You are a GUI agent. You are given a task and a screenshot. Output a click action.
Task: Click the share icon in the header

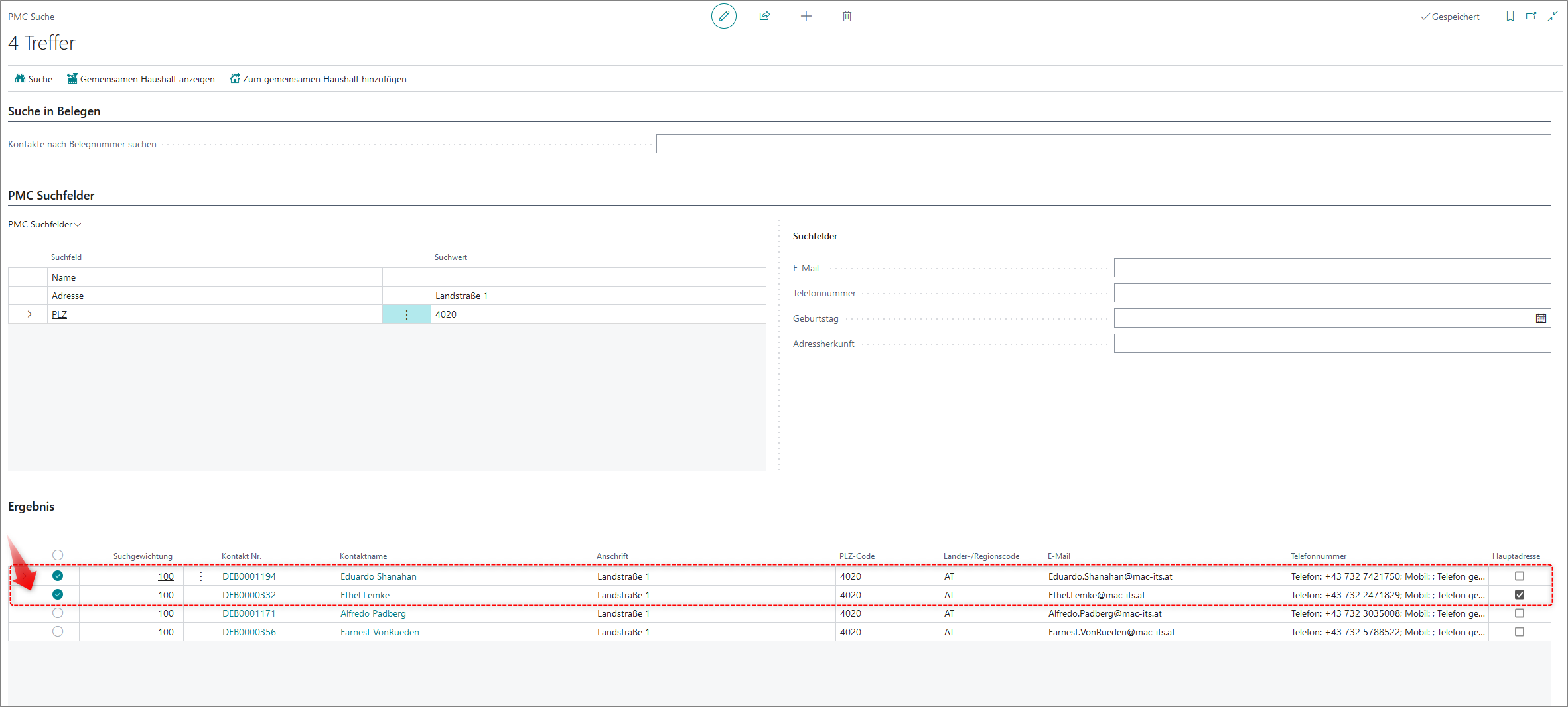(x=764, y=16)
